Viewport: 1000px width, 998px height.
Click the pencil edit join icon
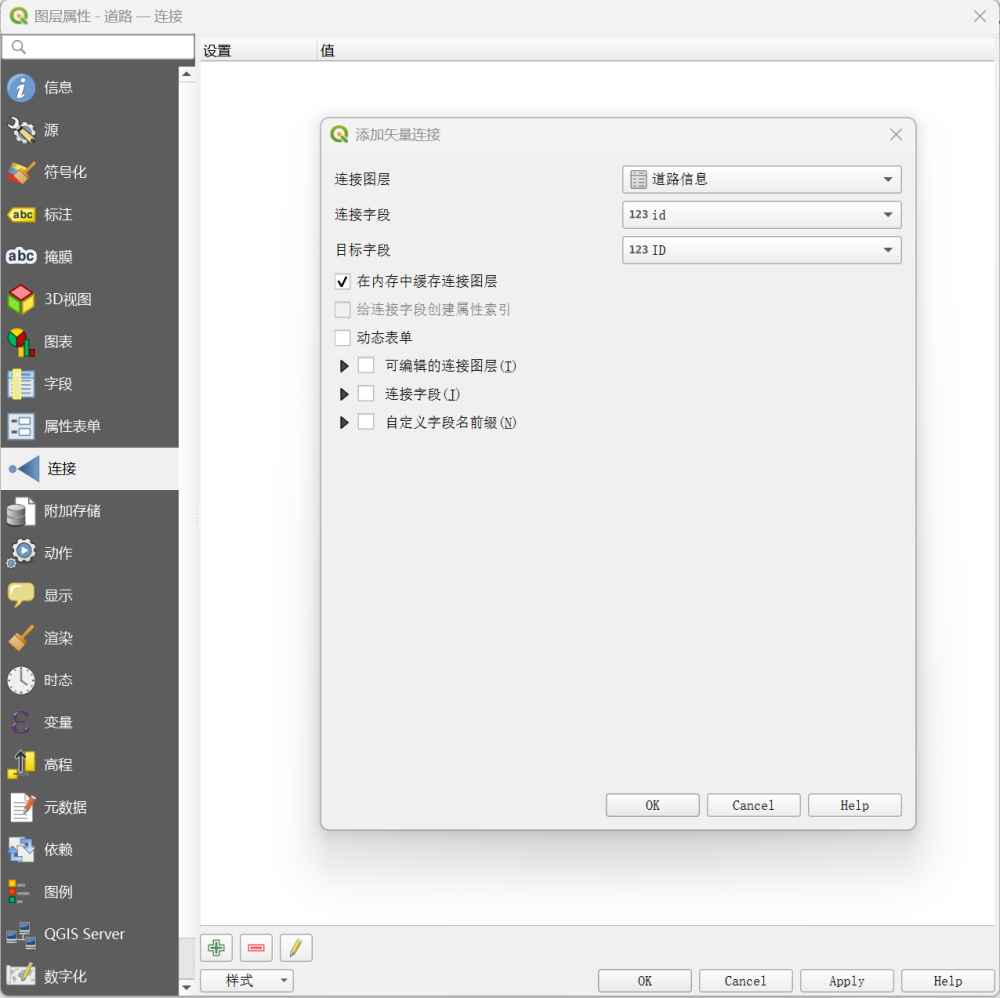click(x=296, y=948)
